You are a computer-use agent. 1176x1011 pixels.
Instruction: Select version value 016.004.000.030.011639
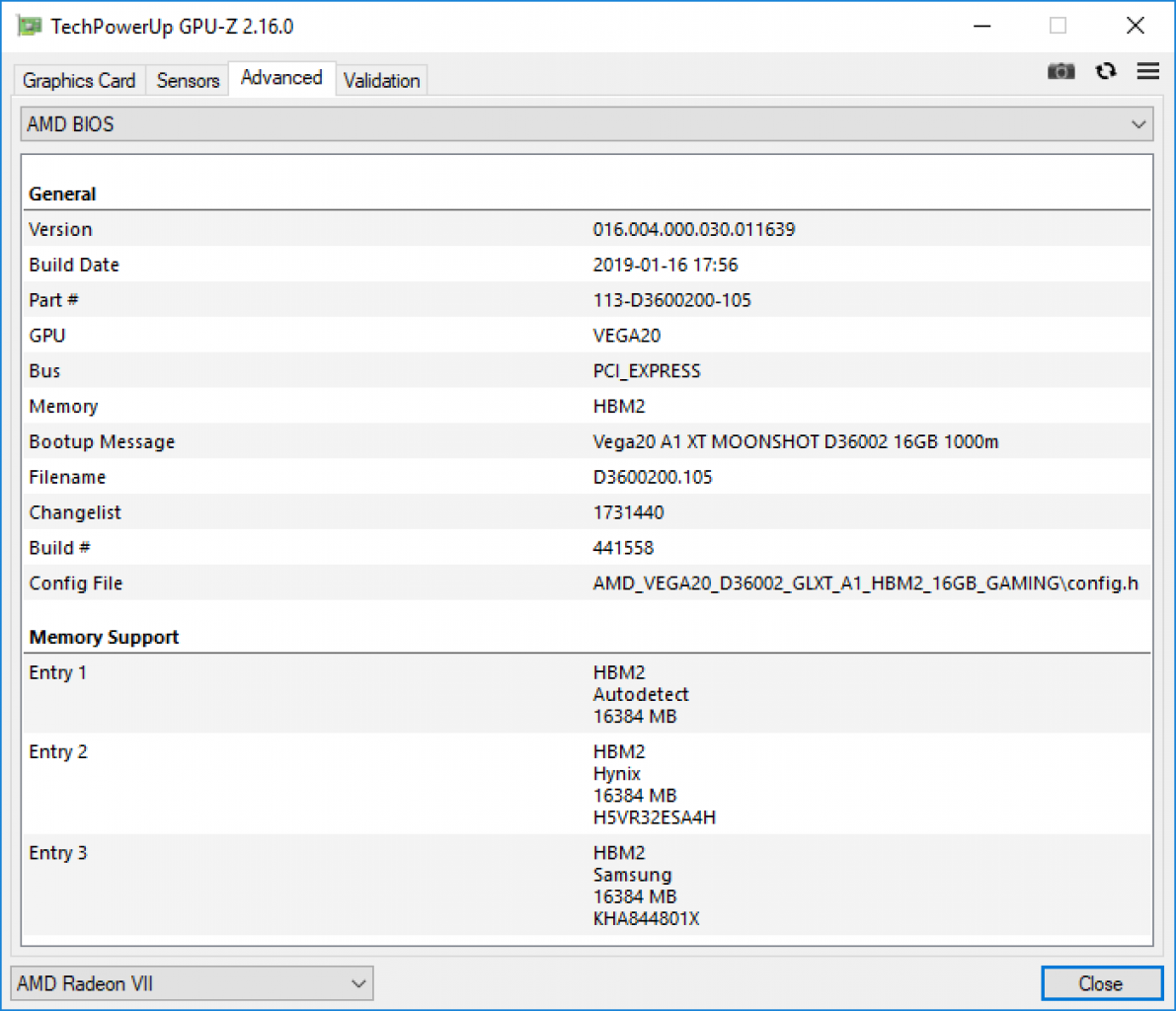(x=694, y=229)
